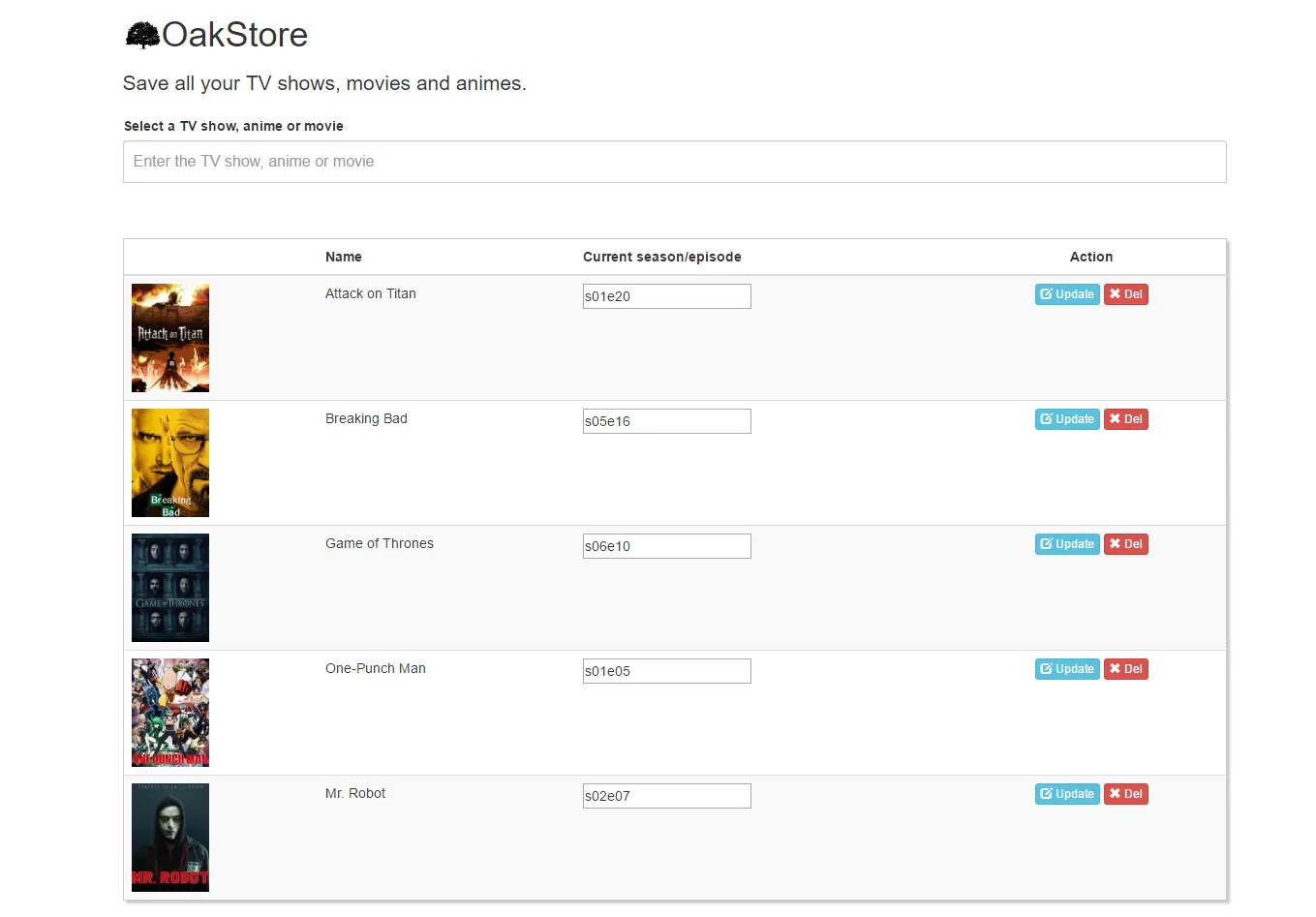This screenshot has width=1316, height=917.
Task: Click the OakStore oak tree logo icon
Action: (142, 35)
